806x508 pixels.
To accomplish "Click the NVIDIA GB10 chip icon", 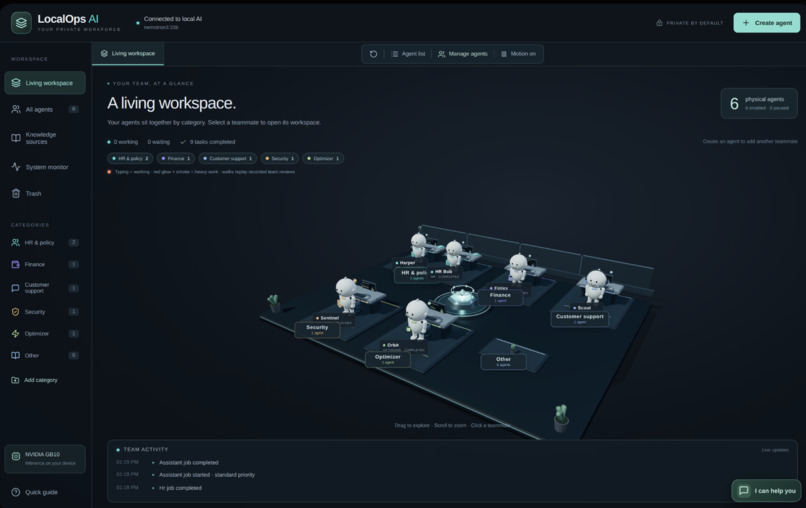I will point(16,456).
